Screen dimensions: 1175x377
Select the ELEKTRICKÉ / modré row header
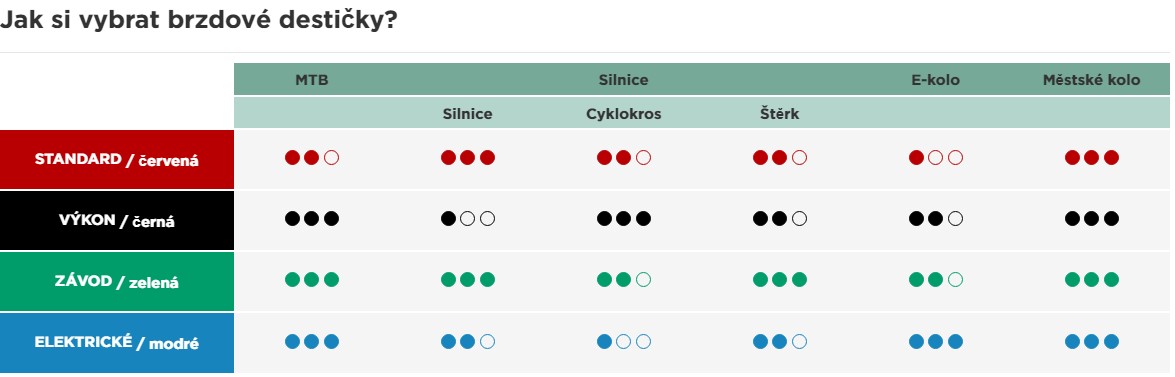click(117, 343)
